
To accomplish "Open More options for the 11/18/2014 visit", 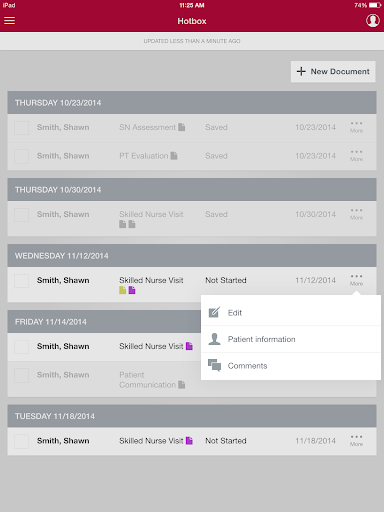I will pyautogui.click(x=356, y=440).
